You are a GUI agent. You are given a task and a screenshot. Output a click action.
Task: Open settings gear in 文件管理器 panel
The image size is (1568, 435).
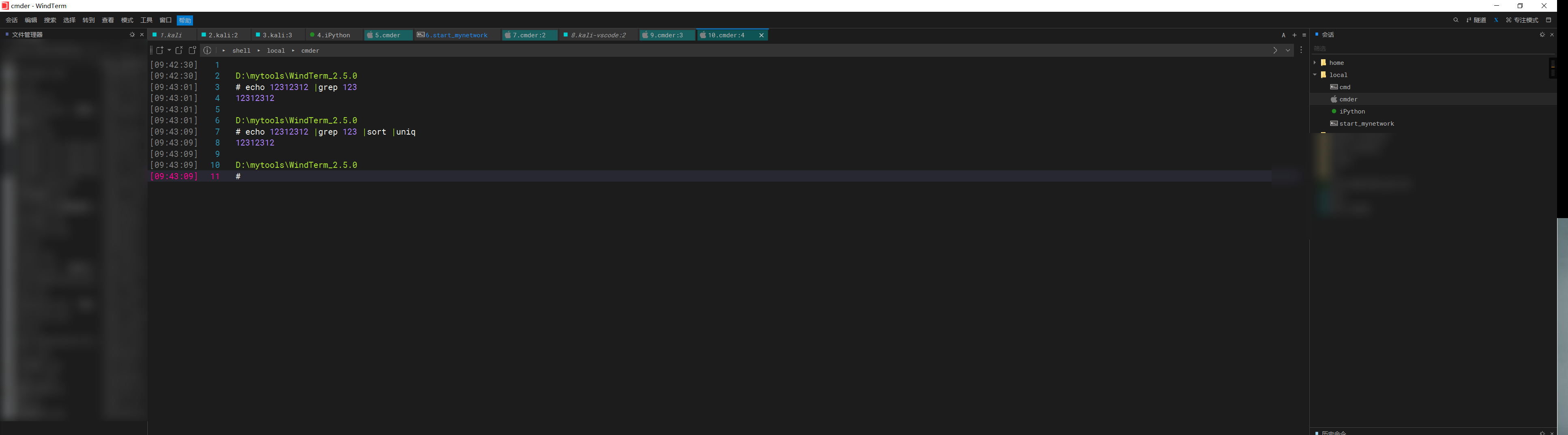click(x=132, y=35)
